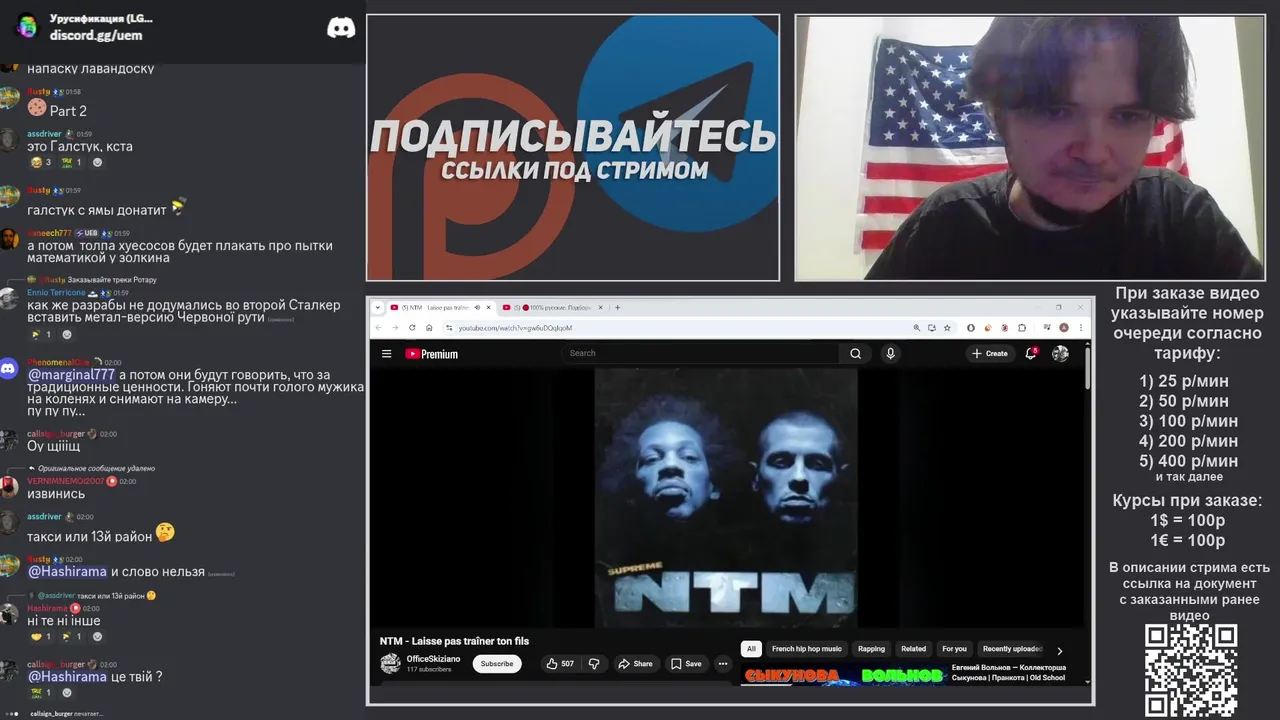Screen dimensions: 1280x720
Task: Select the Related chip
Action: pyautogui.click(x=913, y=649)
